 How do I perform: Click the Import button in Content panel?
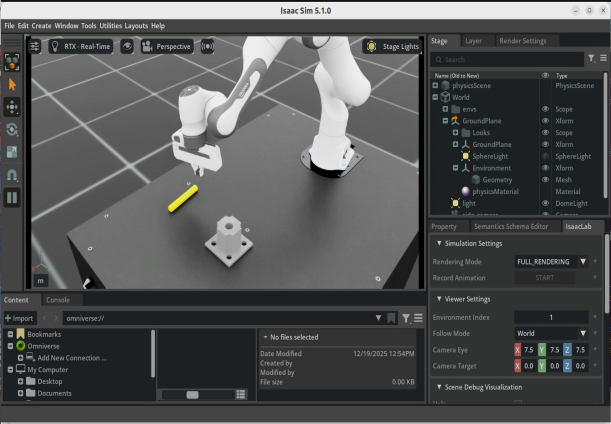pyautogui.click(x=19, y=318)
